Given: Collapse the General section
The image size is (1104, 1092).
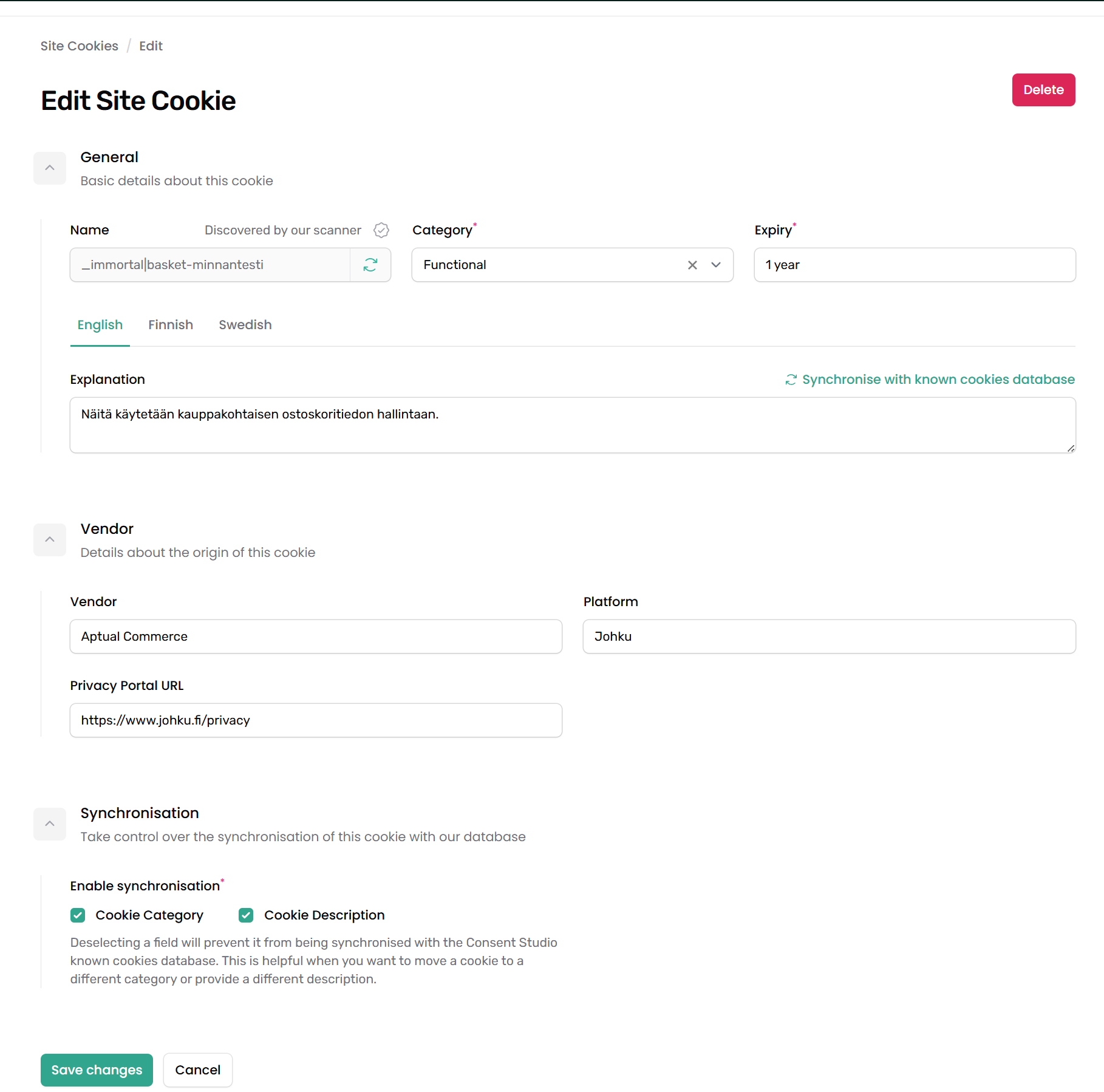Looking at the screenshot, I should tap(50, 168).
